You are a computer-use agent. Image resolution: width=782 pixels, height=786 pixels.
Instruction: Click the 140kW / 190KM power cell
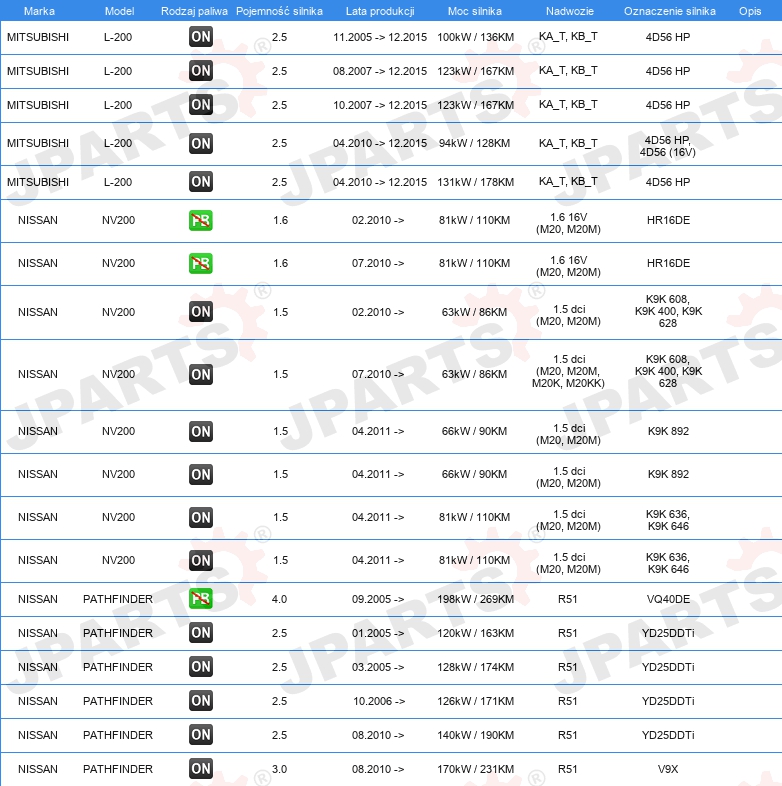coord(475,735)
